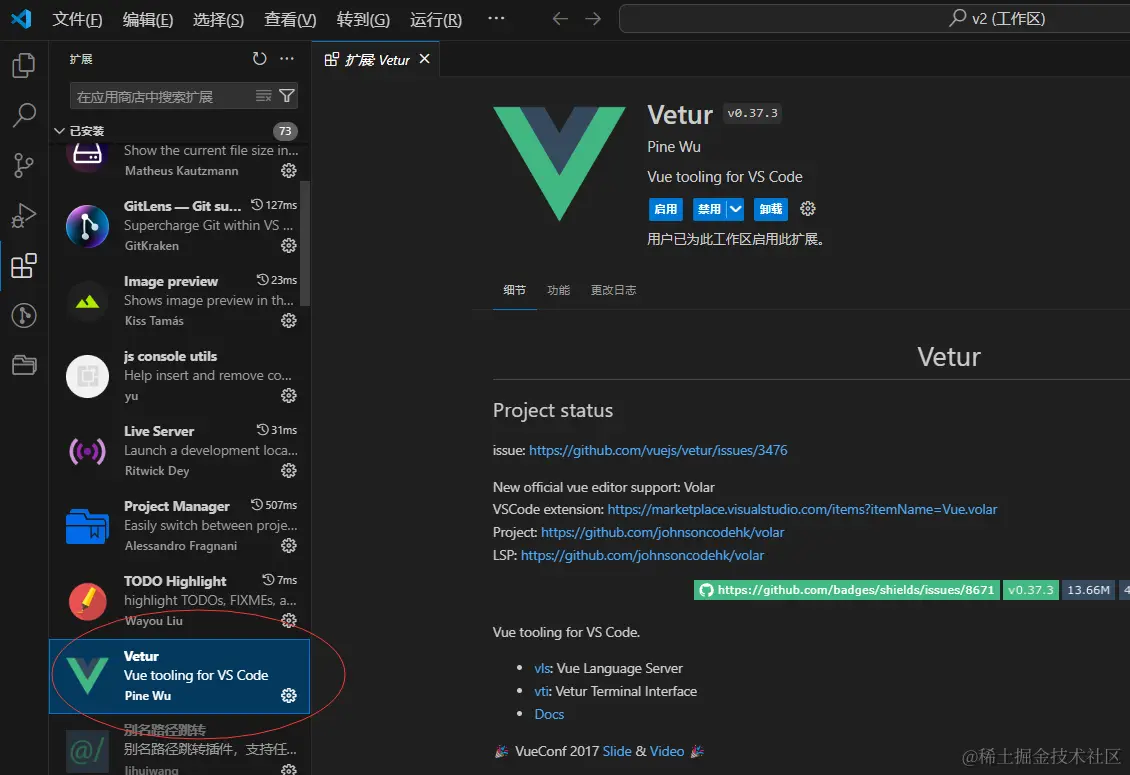1130x775 pixels.
Task: Open the 编辑(E) menu
Action: pos(148,19)
